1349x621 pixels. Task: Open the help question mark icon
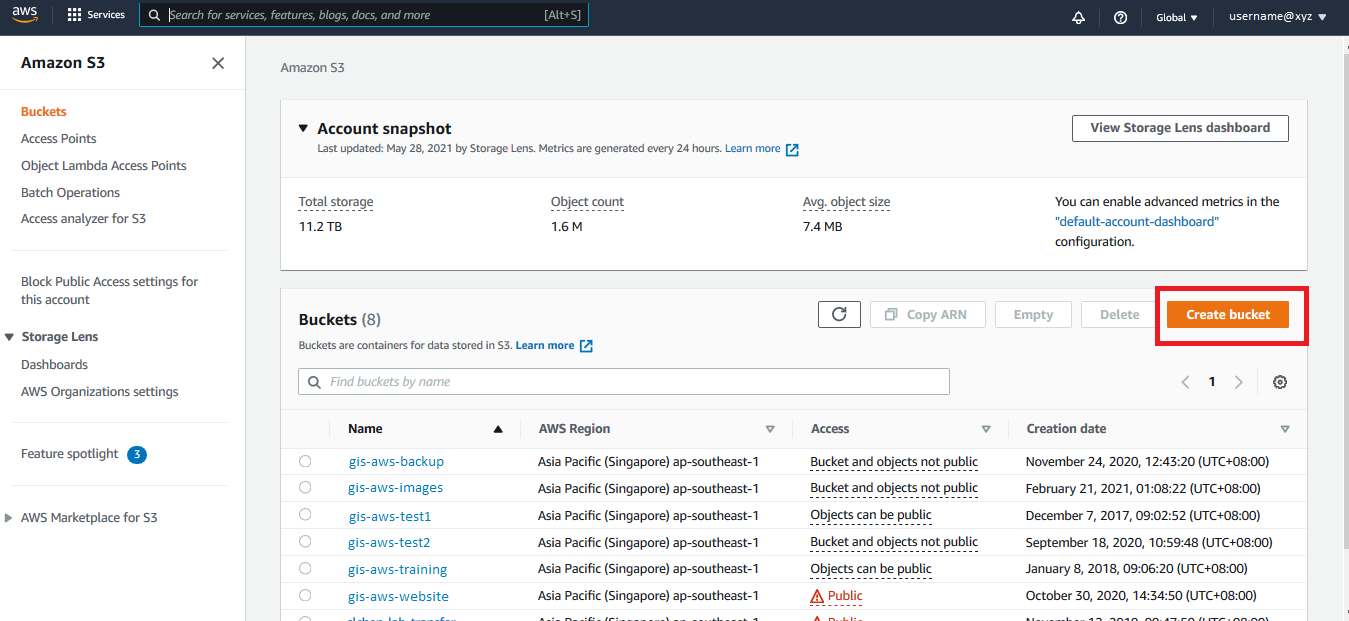click(1120, 17)
